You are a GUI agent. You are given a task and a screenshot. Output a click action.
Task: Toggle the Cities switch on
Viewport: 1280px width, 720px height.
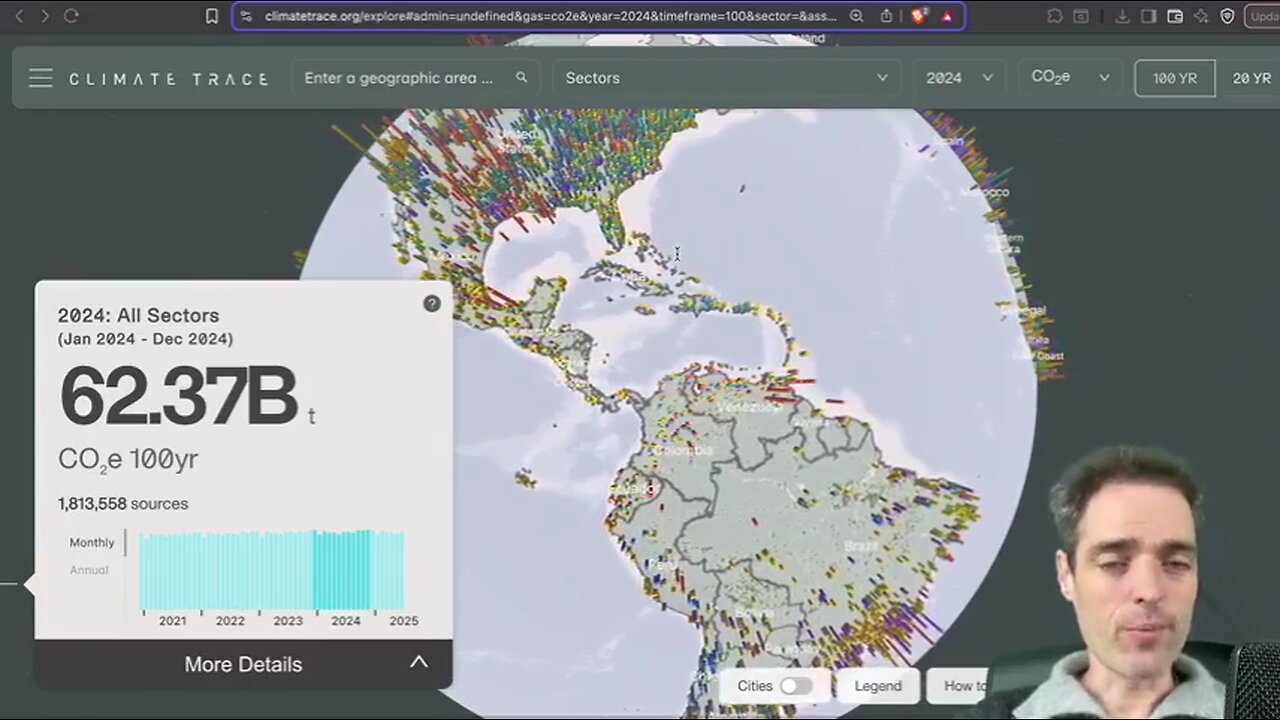(796, 686)
